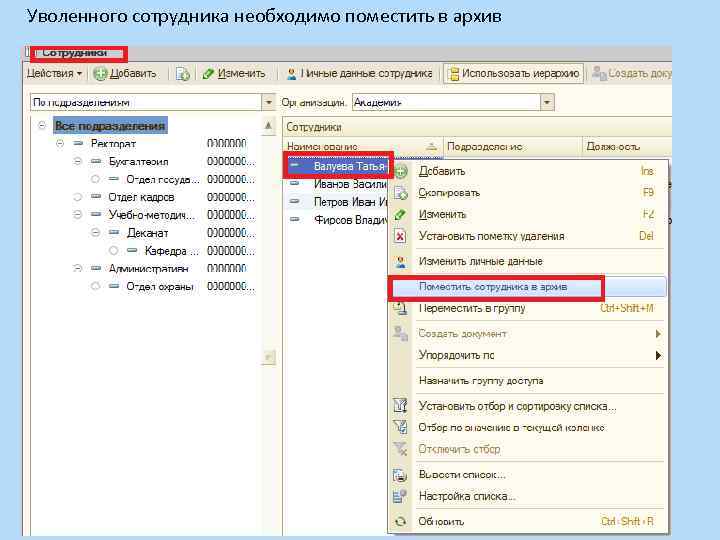The image size is (720, 540).
Task: Click person icon beside Изменить личные данные
Action: [x=400, y=262]
